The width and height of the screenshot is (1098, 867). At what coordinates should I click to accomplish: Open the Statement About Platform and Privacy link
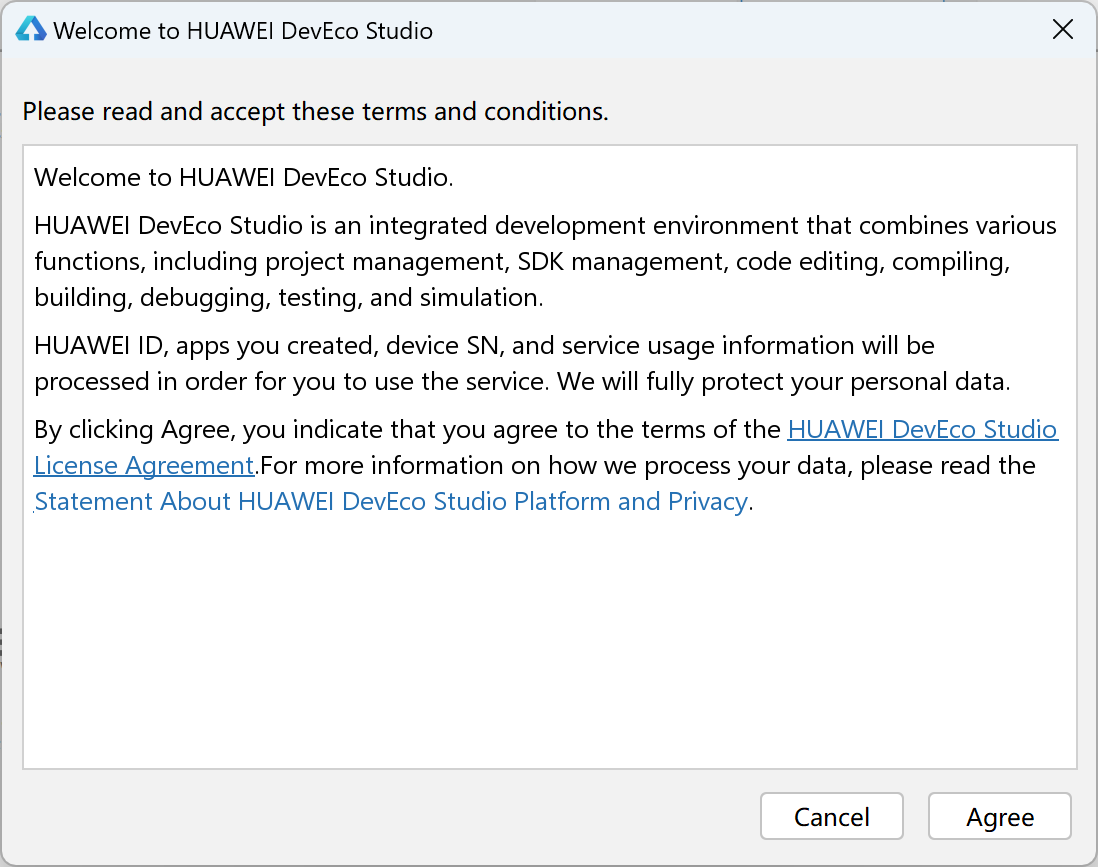point(391,502)
